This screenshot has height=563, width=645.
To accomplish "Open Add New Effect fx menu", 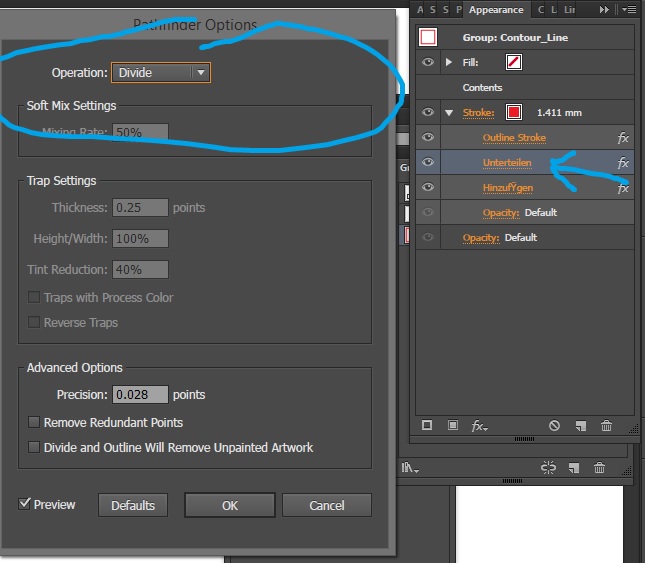I will pyautogui.click(x=479, y=426).
